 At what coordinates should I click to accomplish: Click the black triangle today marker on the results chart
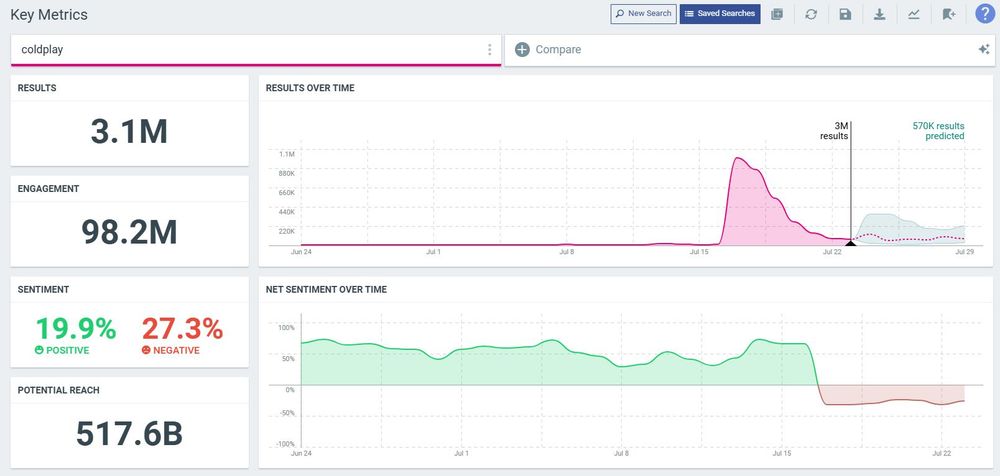851,242
